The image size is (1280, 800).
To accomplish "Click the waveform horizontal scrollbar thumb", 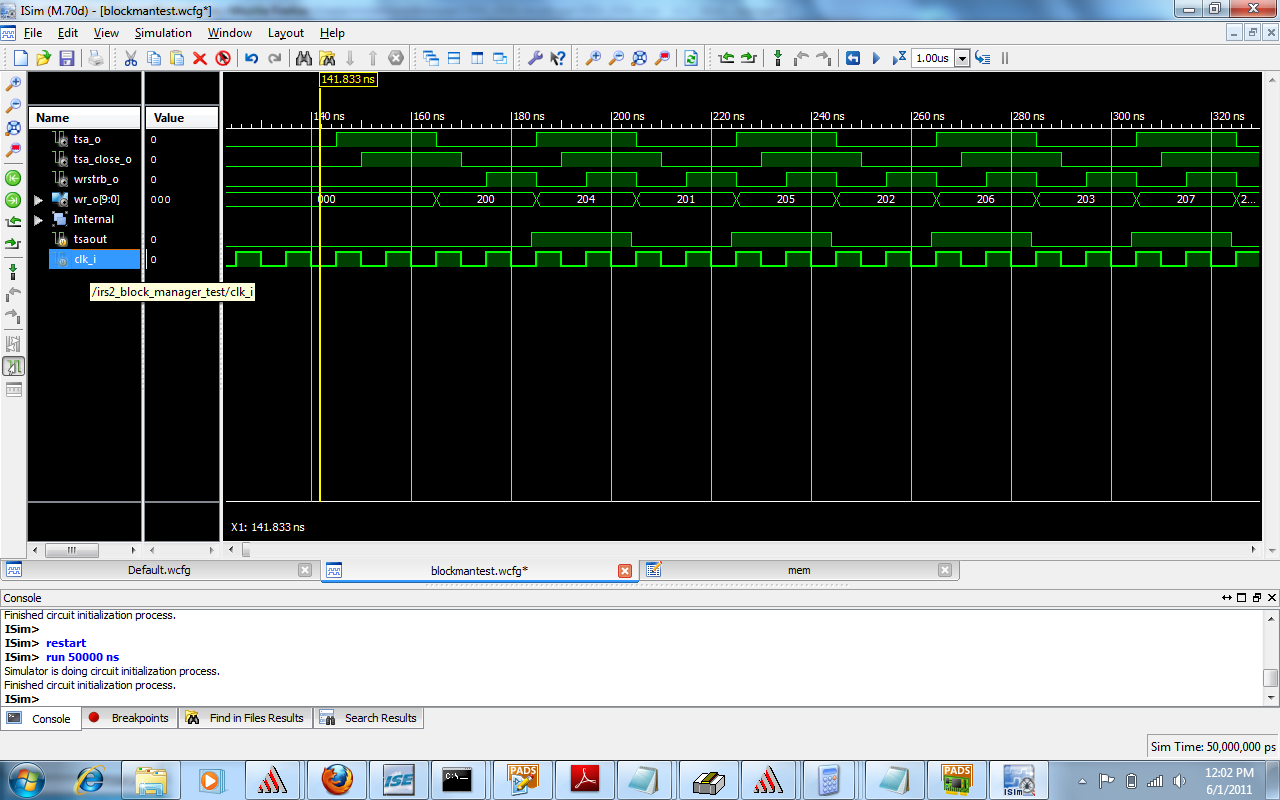I will tap(246, 550).
